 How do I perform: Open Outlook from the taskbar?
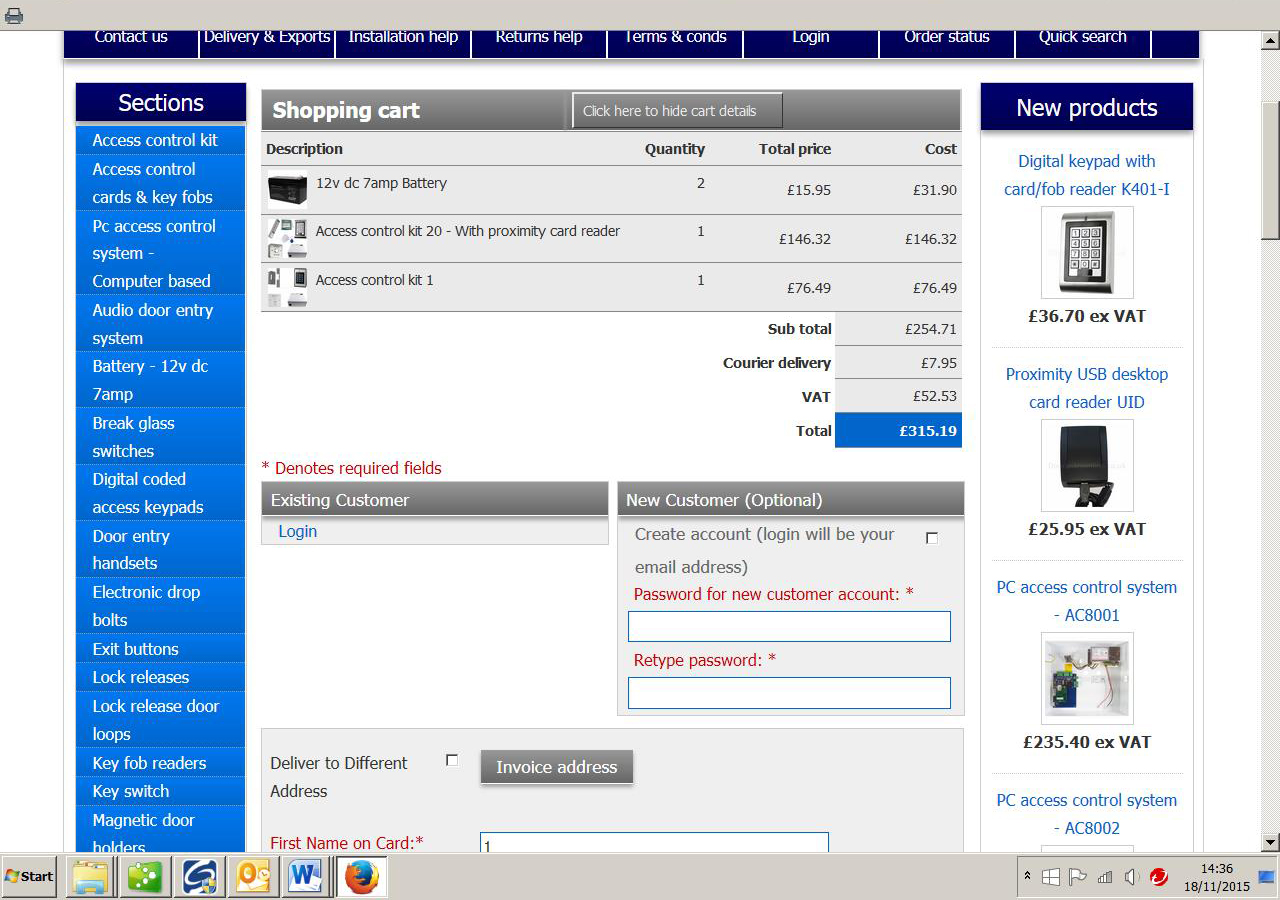click(x=252, y=877)
